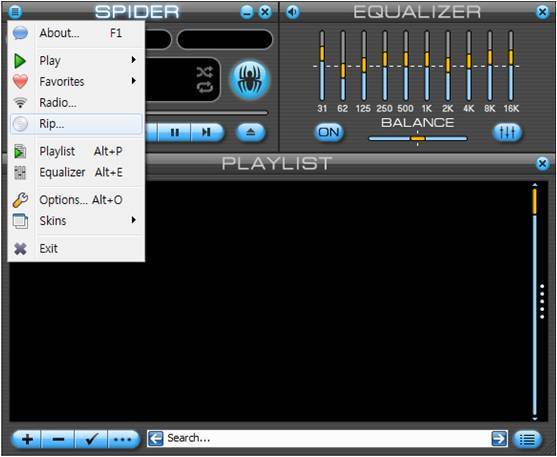Image resolution: width=557 pixels, height=457 pixels.
Task: Select About... menu entry
Action: (x=76, y=33)
